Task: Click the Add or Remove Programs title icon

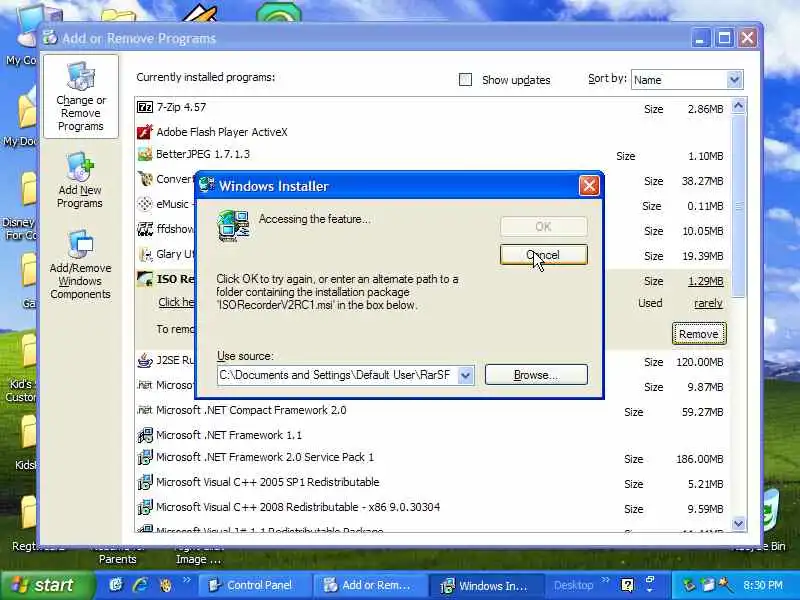Action: point(49,37)
